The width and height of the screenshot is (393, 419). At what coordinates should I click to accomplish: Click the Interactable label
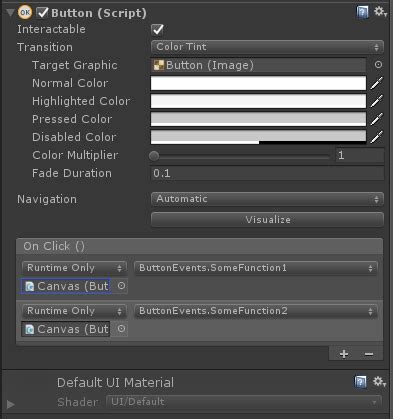tap(51, 29)
